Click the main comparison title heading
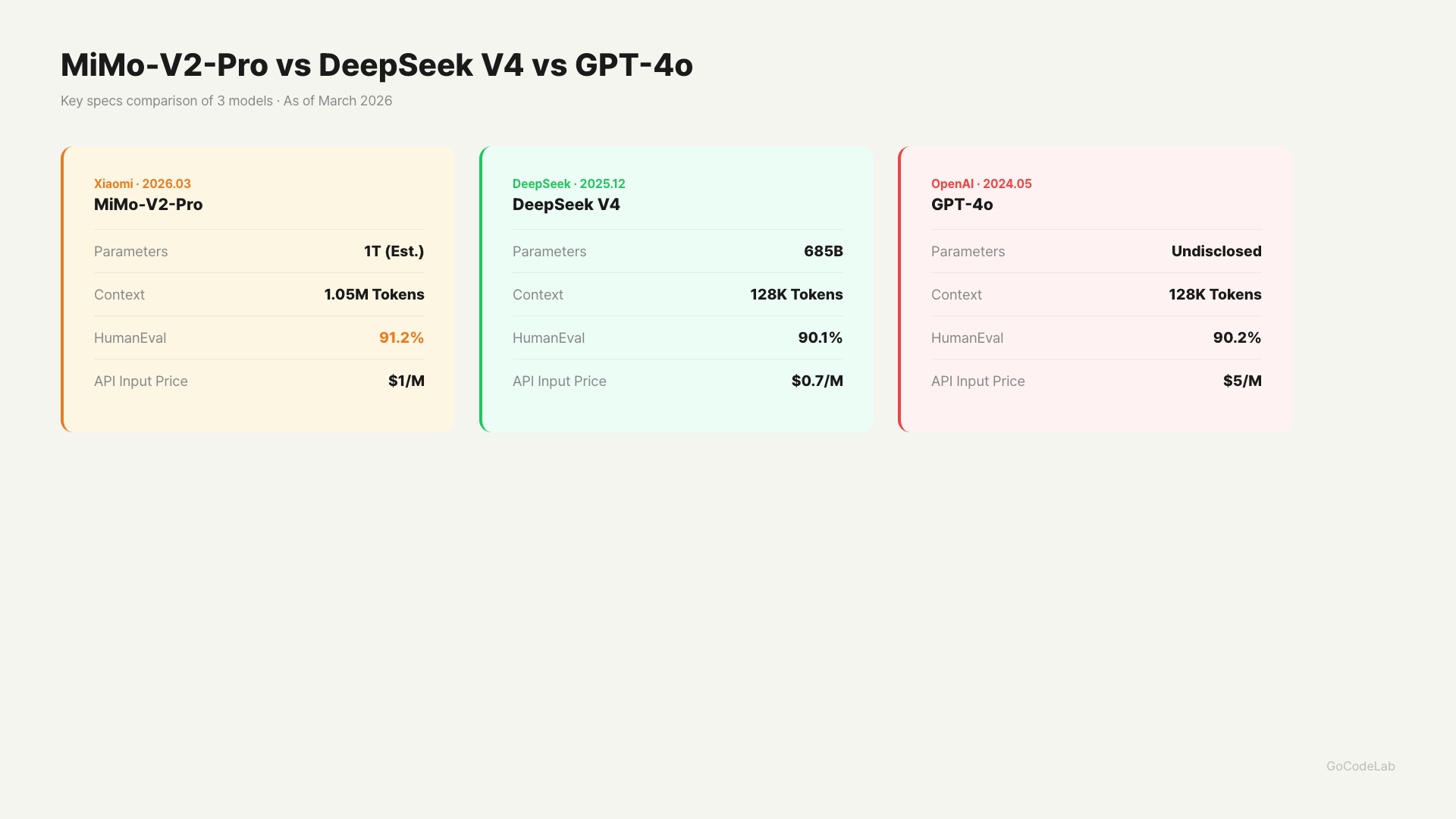This screenshot has width=1456, height=819. (376, 65)
